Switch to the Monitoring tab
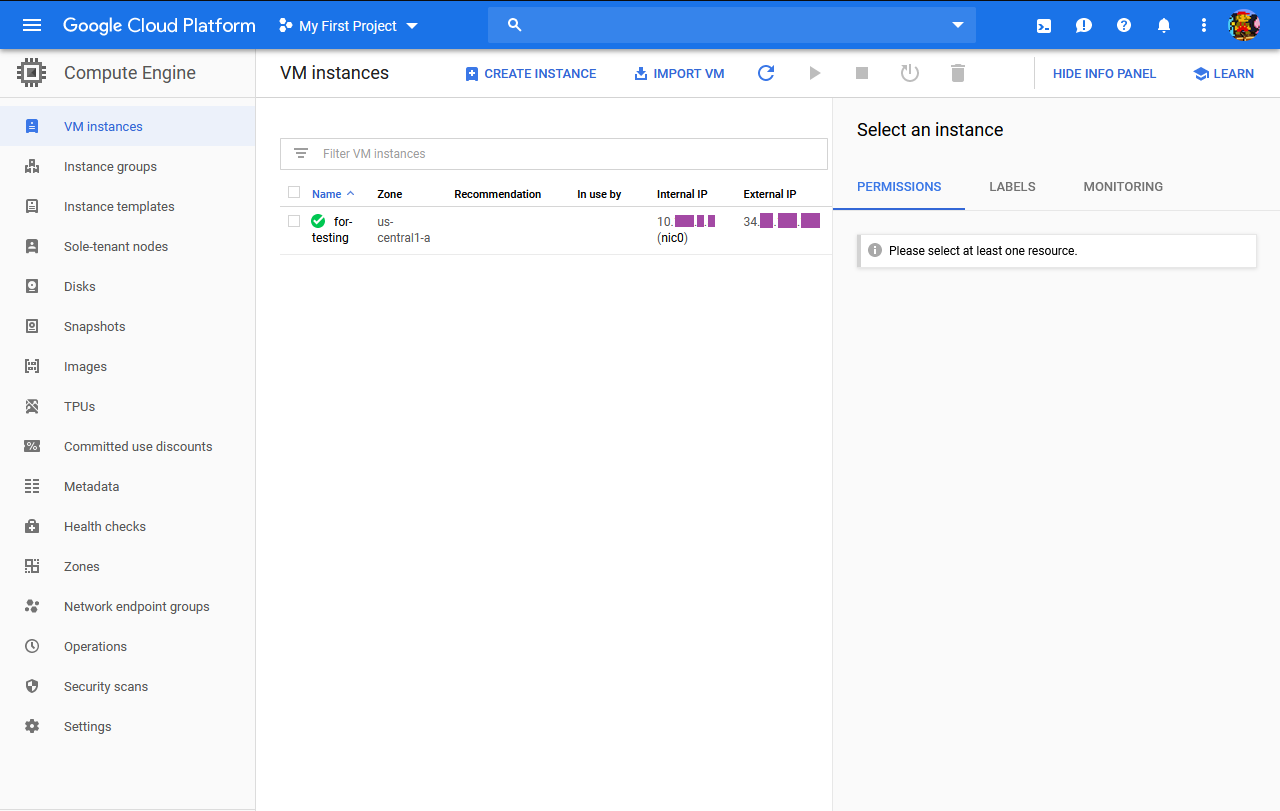This screenshot has width=1280, height=811. click(x=1123, y=187)
